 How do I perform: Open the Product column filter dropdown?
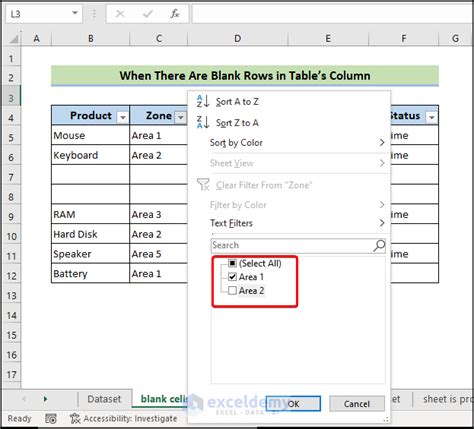(123, 117)
